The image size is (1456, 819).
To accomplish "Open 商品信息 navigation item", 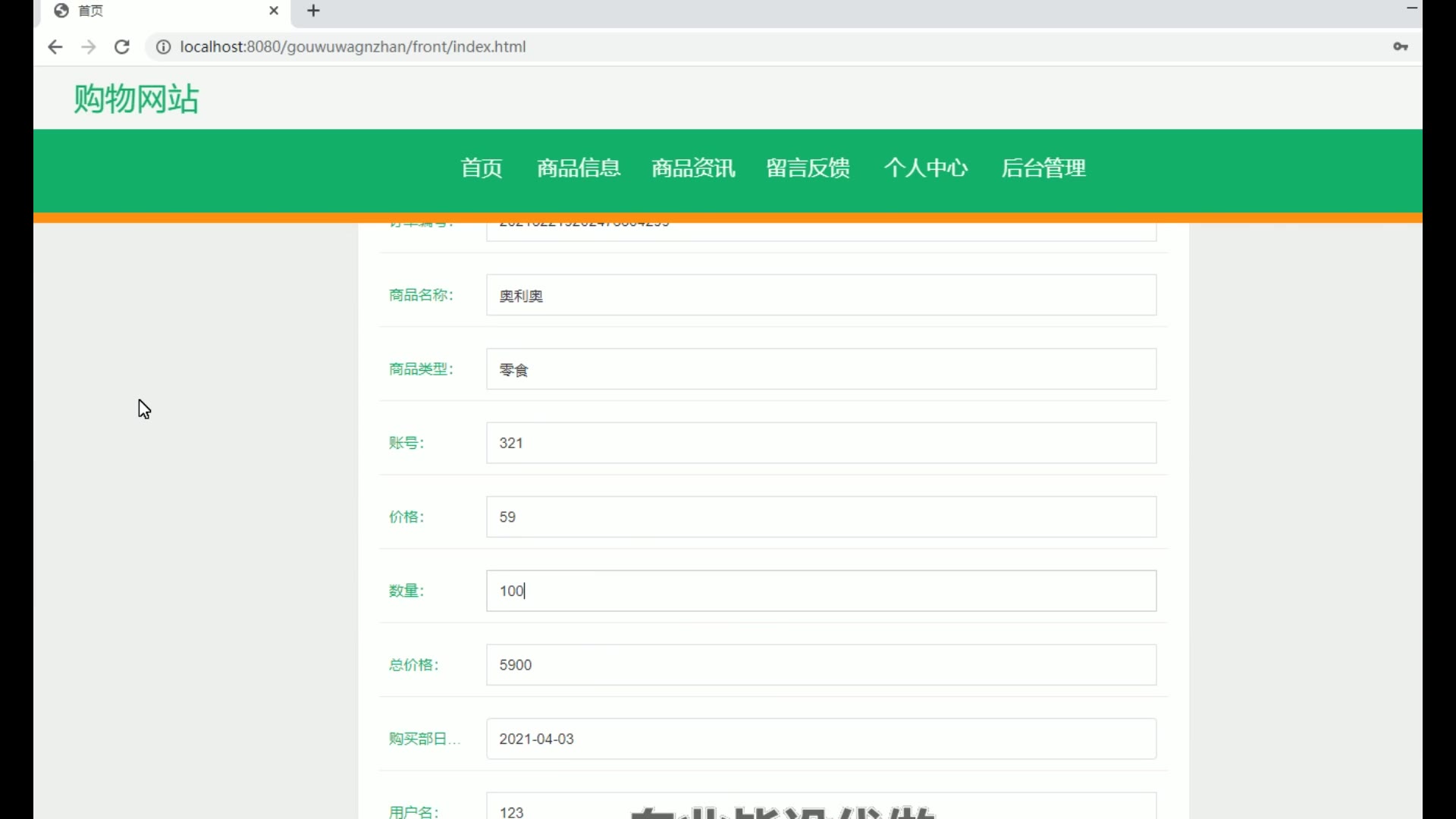I will point(579,168).
